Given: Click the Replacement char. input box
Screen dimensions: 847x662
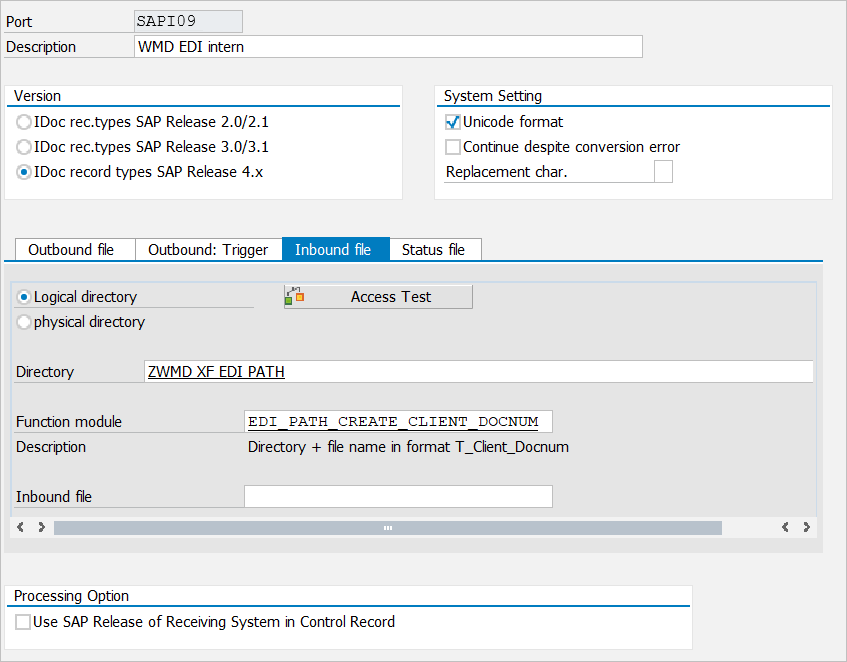Looking at the screenshot, I should [663, 172].
